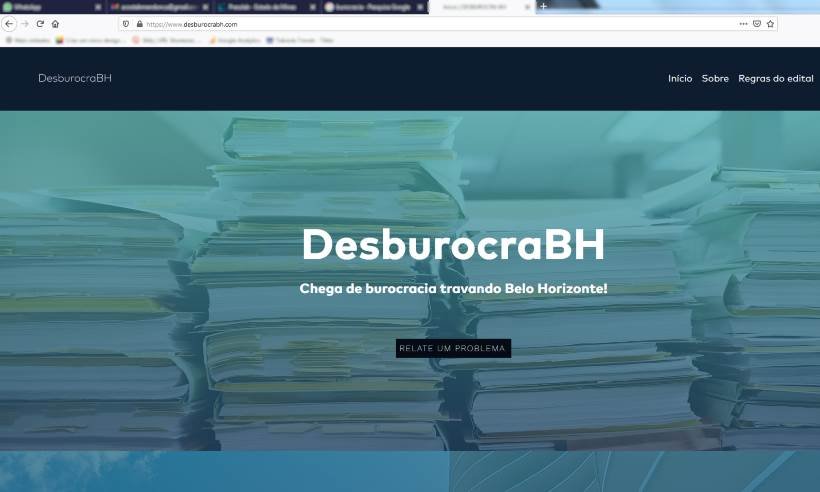
Task: Open the Google Analytics bookmark
Action: pos(234,40)
